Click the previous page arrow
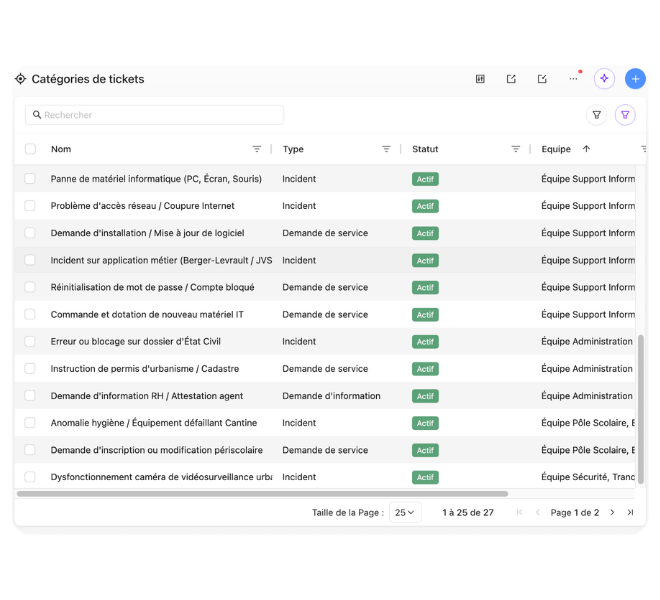This screenshot has height=600, width=660. click(x=538, y=512)
